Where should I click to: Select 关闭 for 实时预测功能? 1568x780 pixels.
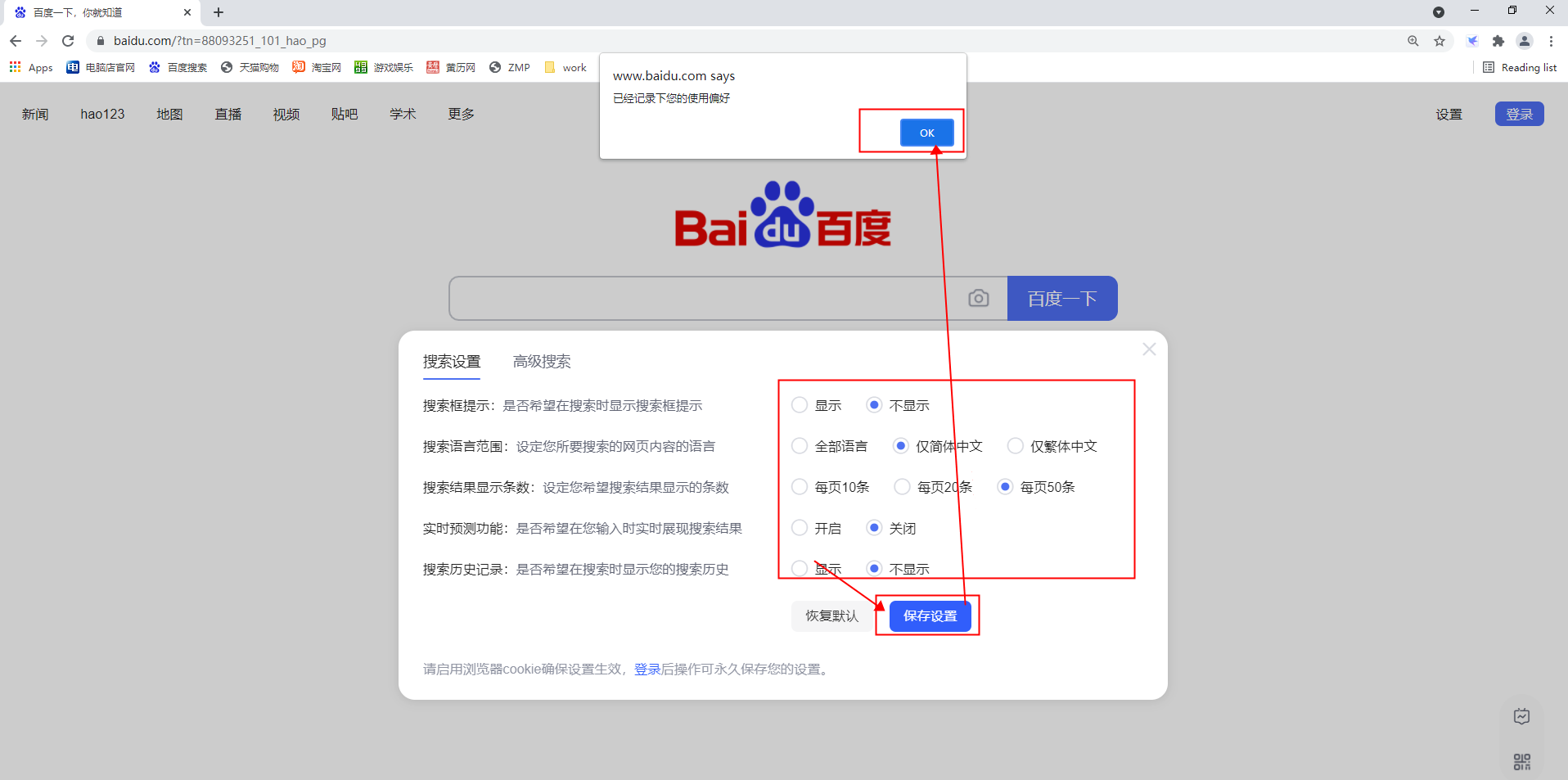tap(874, 528)
